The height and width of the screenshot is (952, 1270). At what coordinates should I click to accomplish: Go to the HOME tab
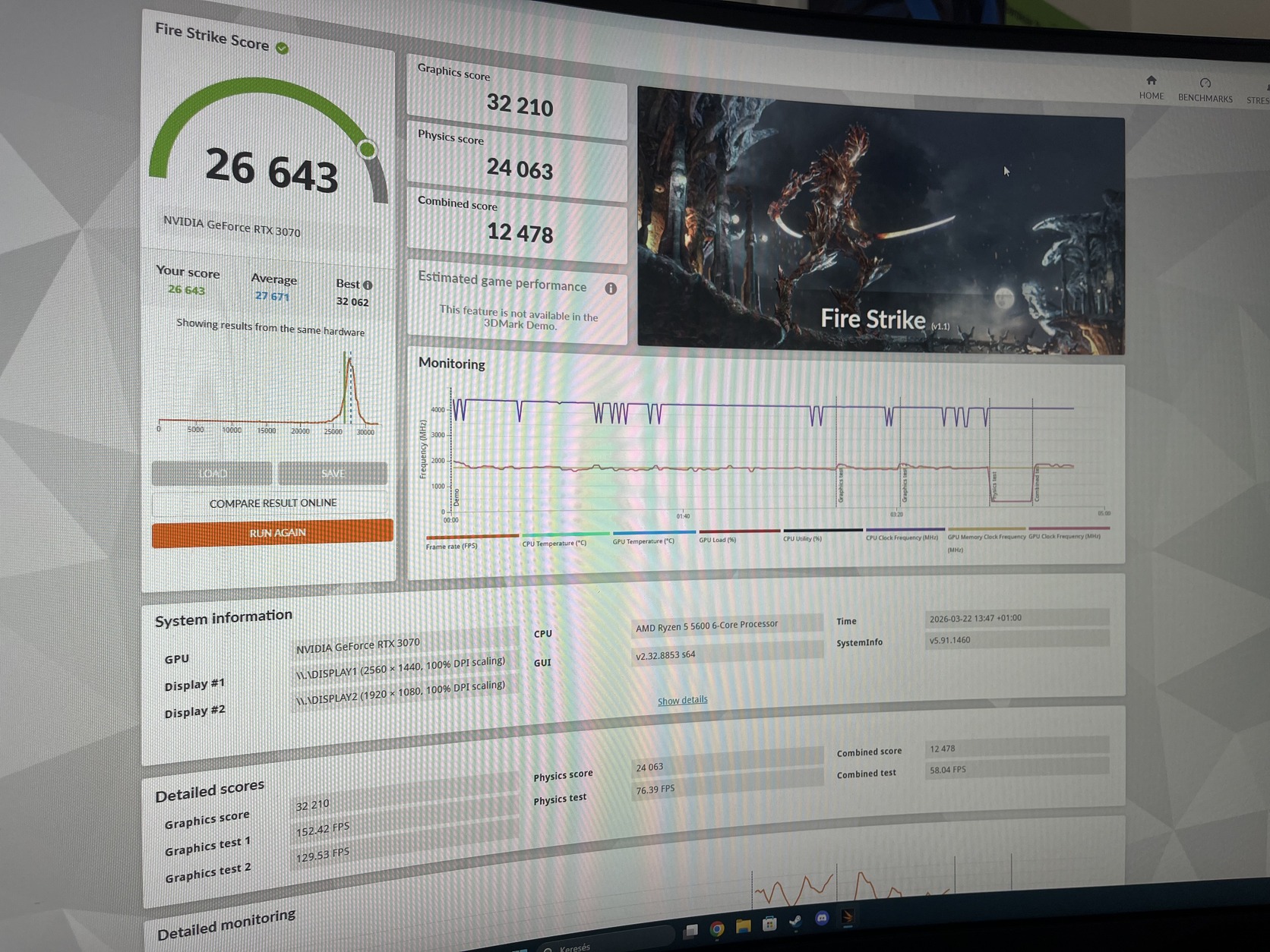point(1152,88)
